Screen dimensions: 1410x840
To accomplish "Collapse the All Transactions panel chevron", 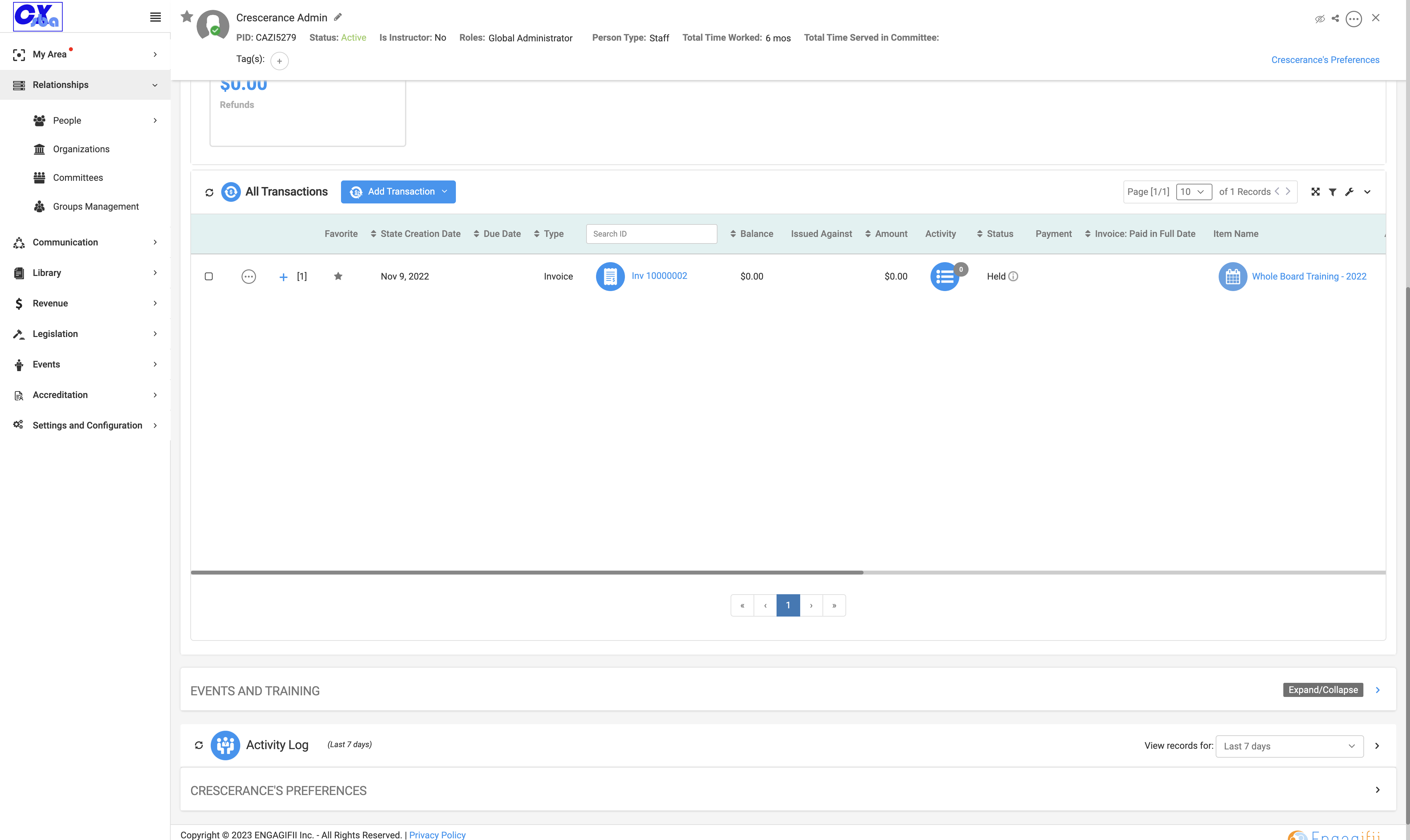I will [1367, 192].
